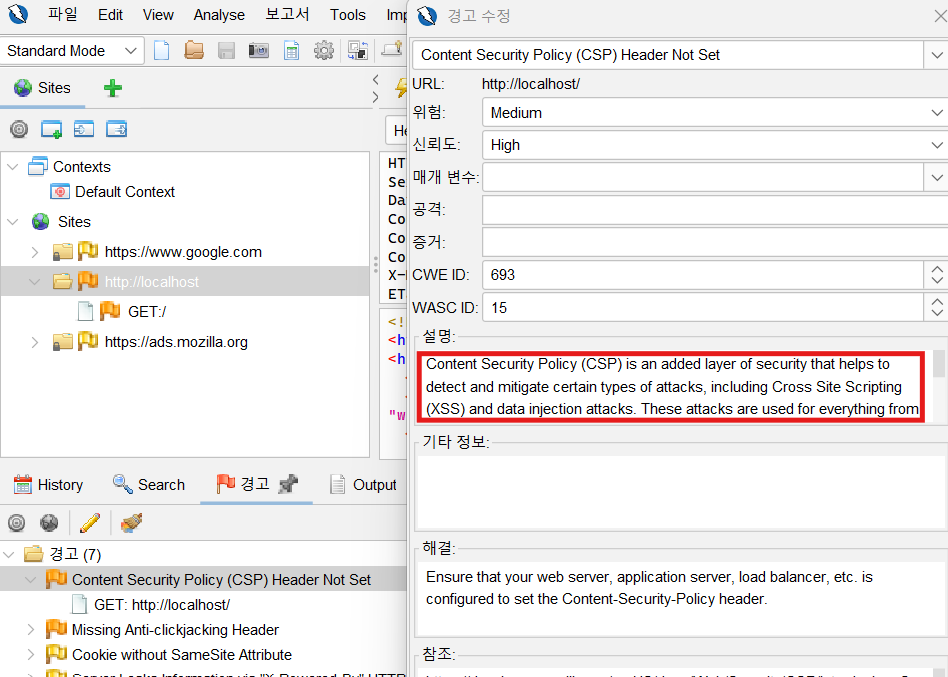This screenshot has width=948, height=677.
Task: Click the Import Context icon
Action: coord(83,129)
